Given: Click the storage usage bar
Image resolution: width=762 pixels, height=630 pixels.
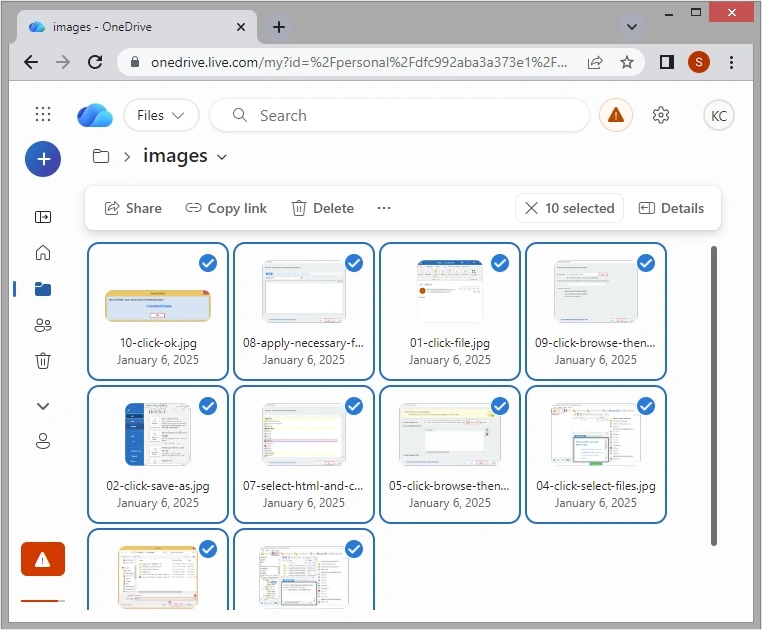Looking at the screenshot, I should click(x=43, y=601).
